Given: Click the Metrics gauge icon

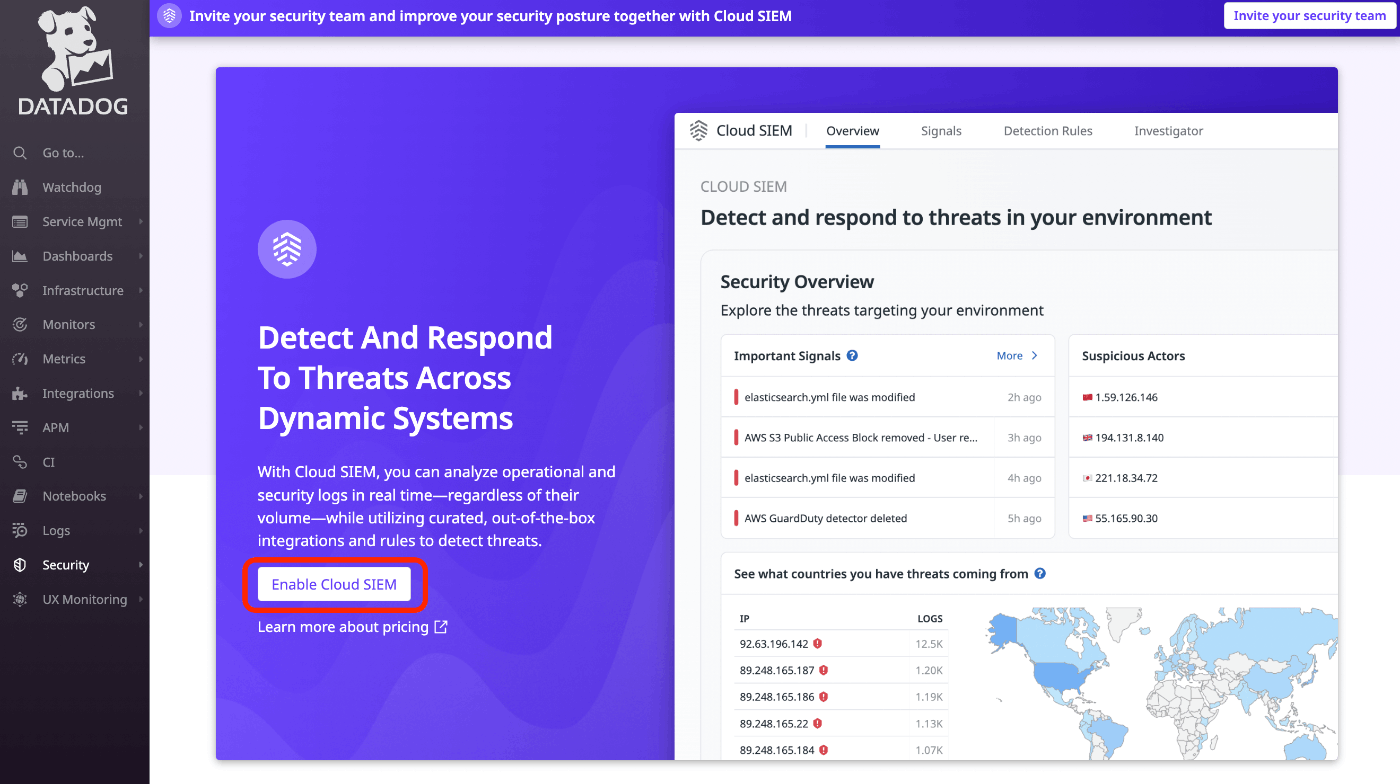Looking at the screenshot, I should point(20,359).
